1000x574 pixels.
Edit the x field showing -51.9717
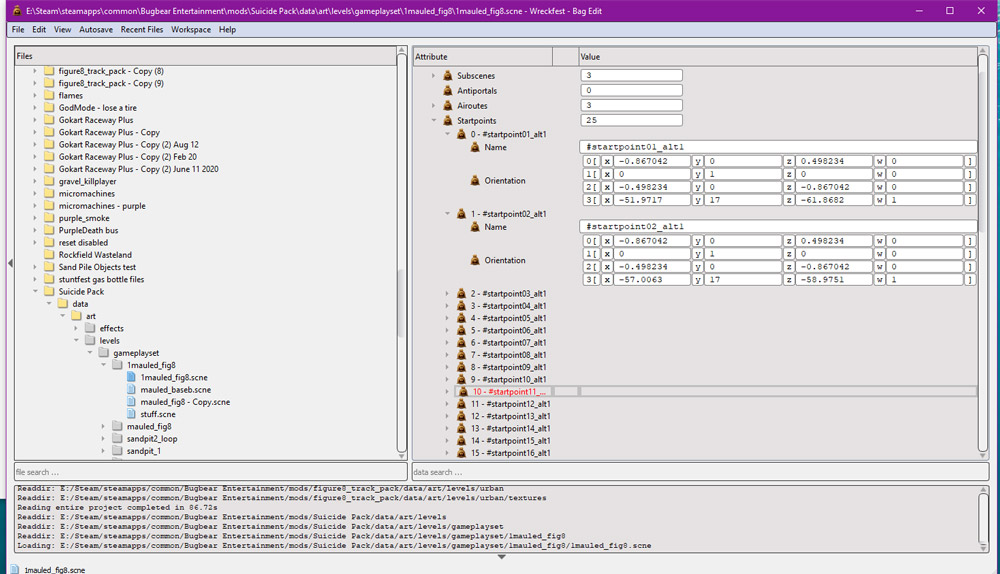point(652,200)
